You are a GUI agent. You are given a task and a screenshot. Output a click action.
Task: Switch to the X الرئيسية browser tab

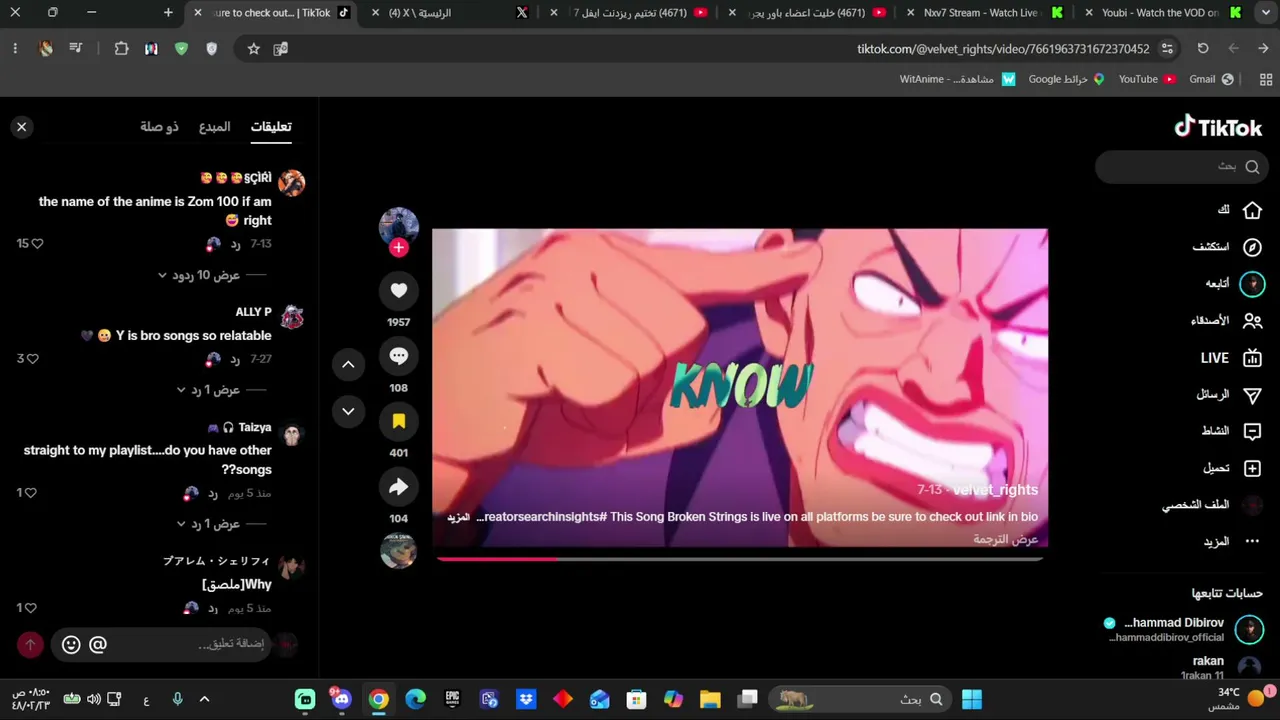pyautogui.click(x=448, y=13)
